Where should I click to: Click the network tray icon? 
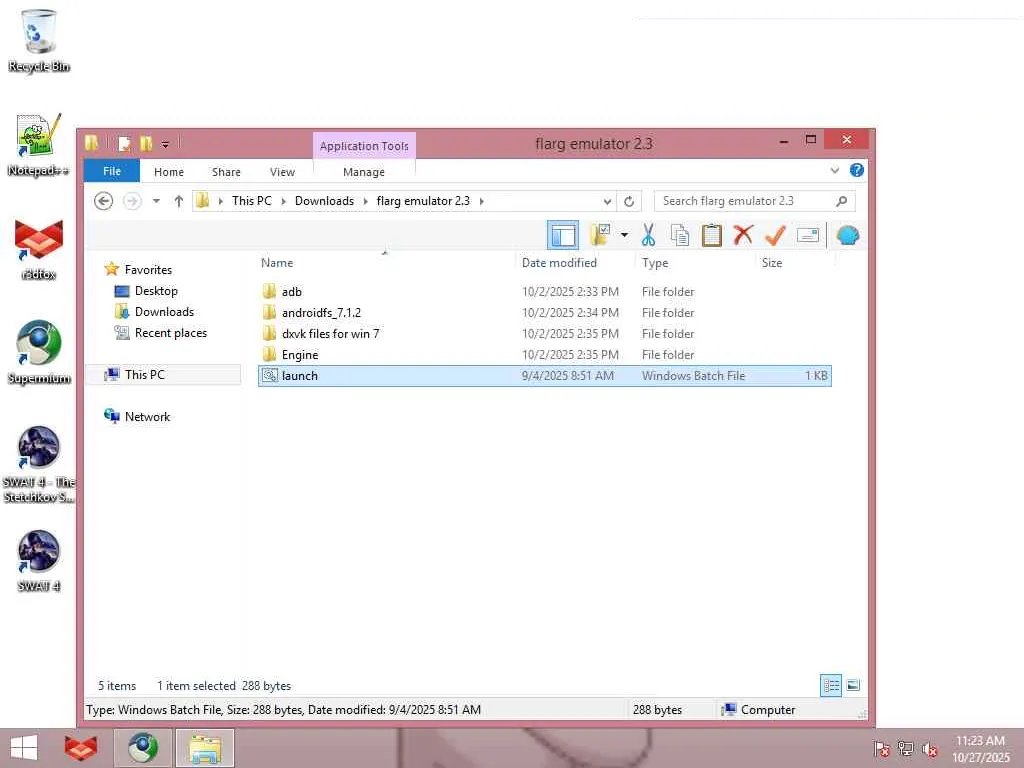tap(906, 748)
